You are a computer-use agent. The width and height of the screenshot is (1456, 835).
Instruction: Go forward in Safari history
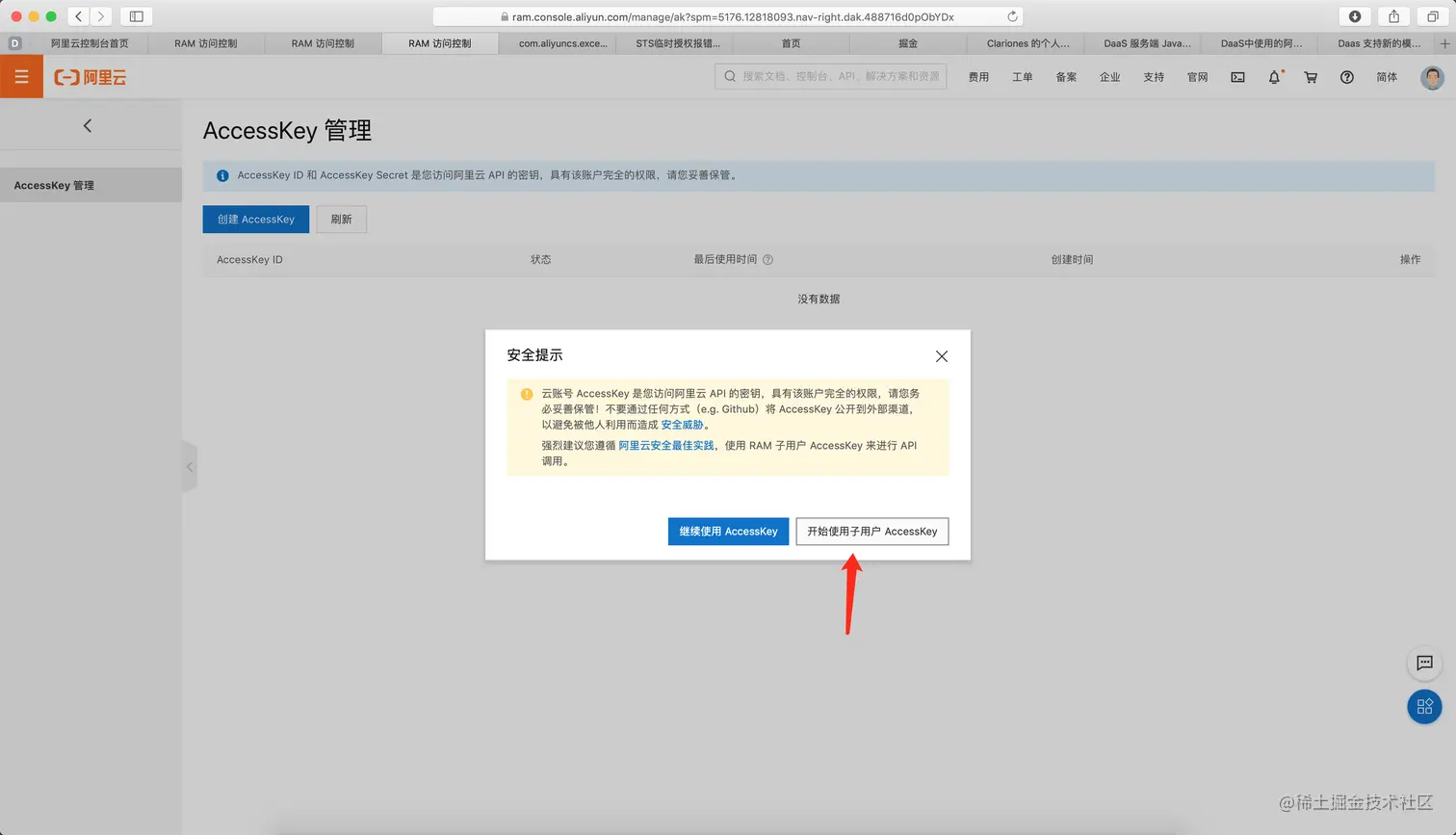coord(100,16)
